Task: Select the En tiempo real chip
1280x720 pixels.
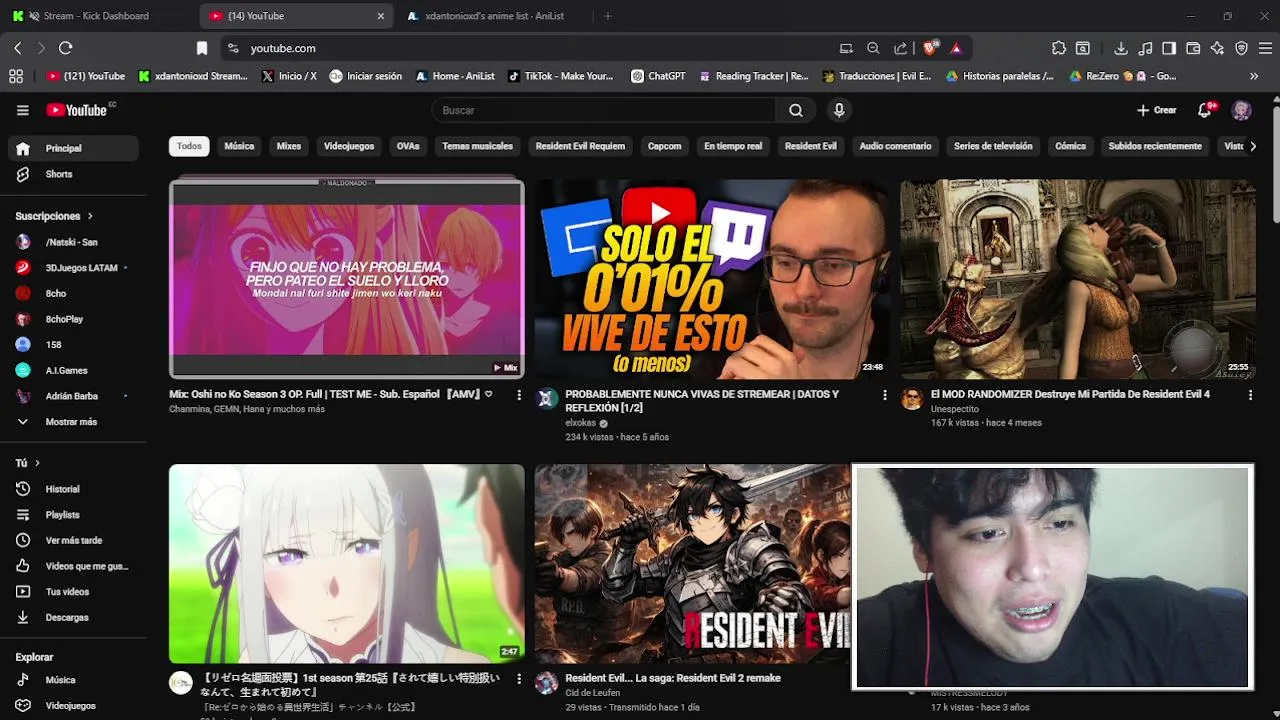Action: 733,146
